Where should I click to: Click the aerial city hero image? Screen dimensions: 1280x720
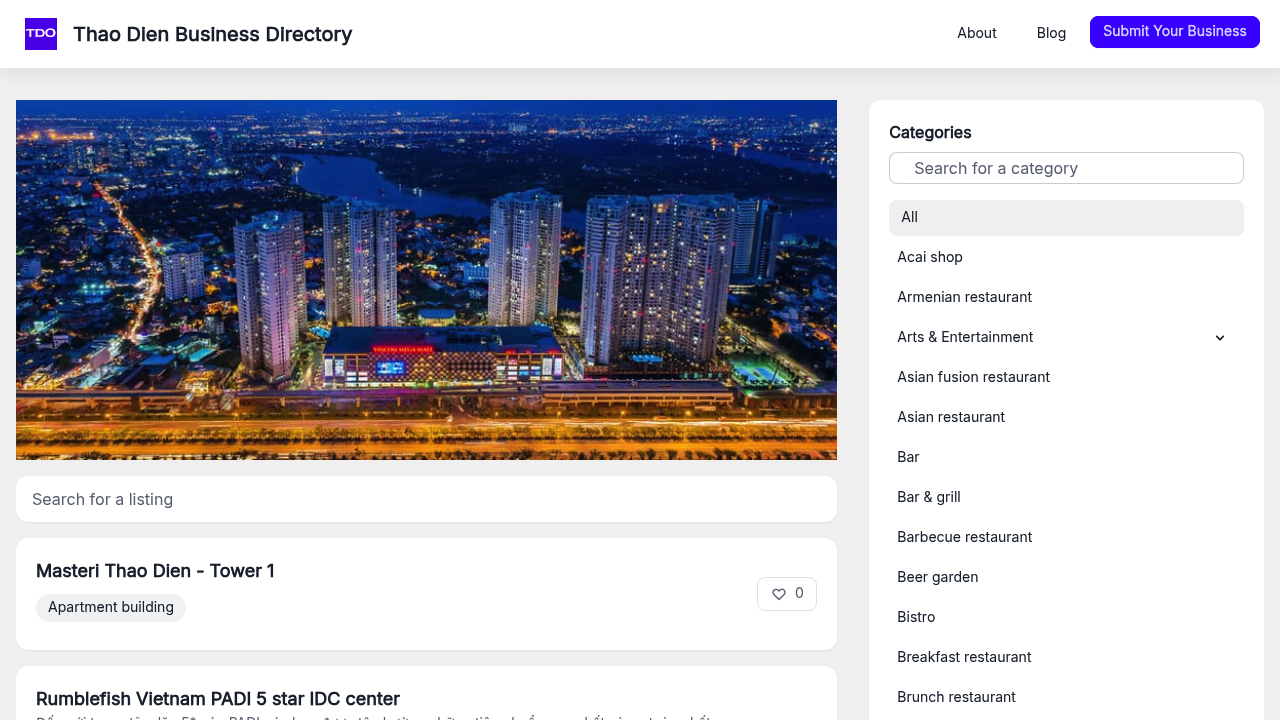click(426, 279)
